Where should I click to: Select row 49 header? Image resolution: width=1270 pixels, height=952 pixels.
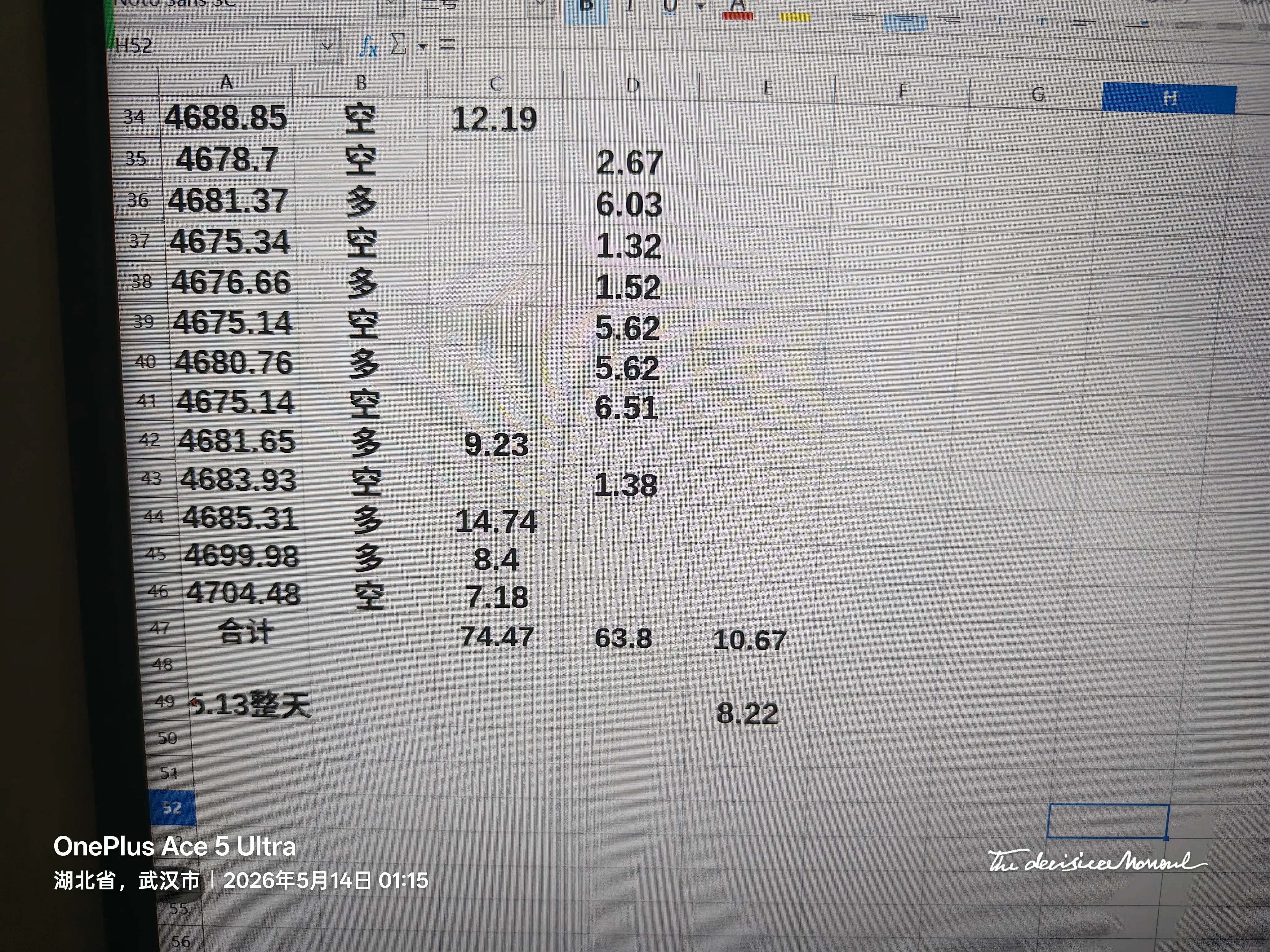tap(165, 701)
